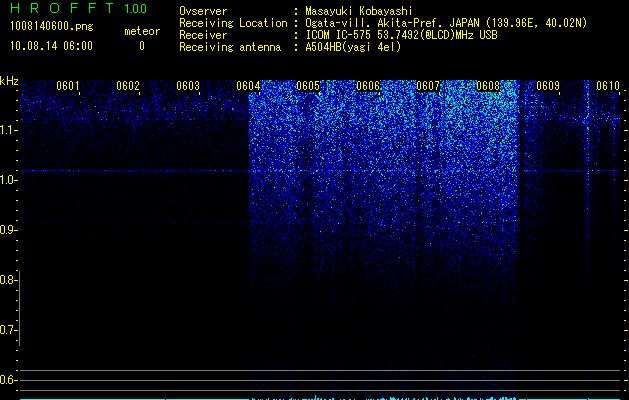
Task: Click the Receiving Location label
Action: pyautogui.click(x=233, y=23)
